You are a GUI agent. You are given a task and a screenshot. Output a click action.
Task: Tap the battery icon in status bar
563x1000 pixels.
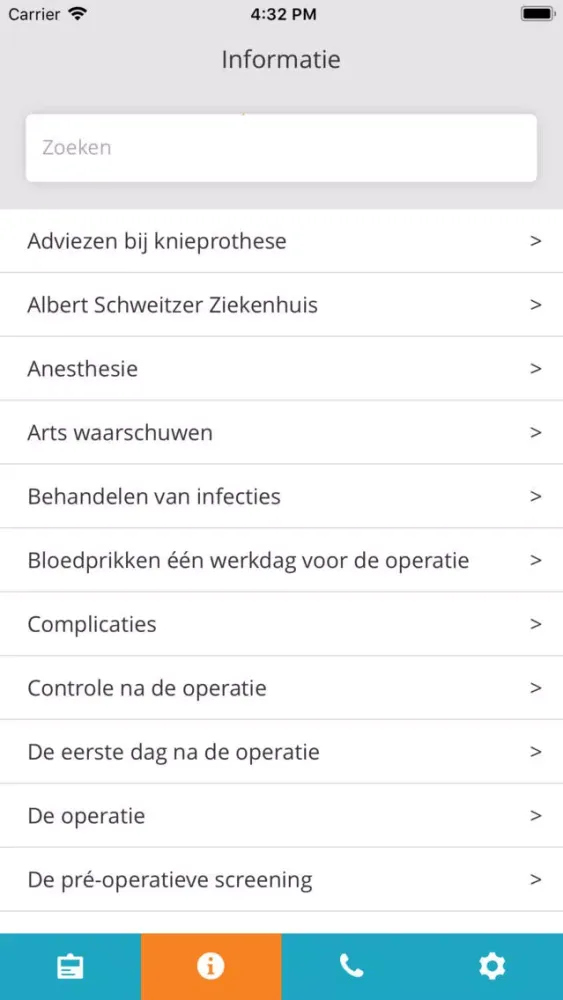537,14
